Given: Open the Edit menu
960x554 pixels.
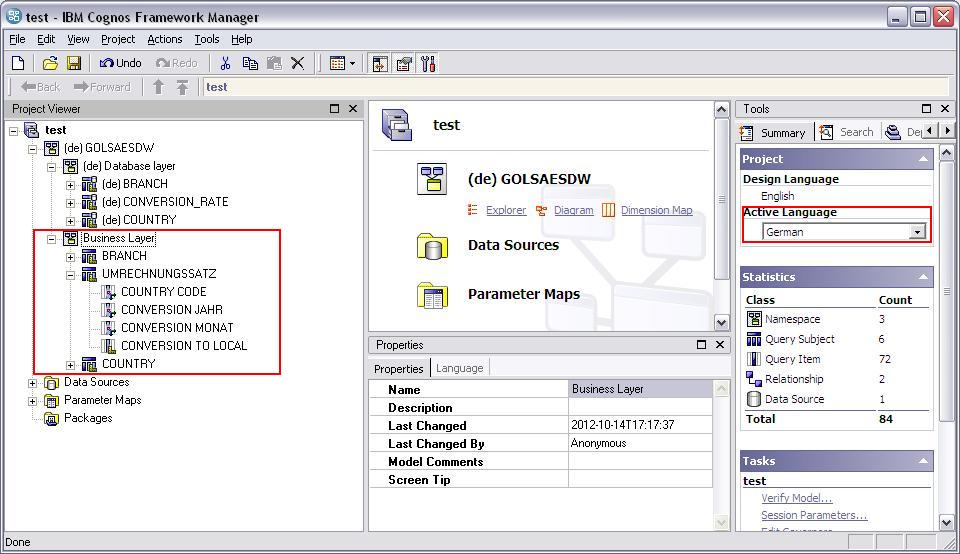Looking at the screenshot, I should [x=46, y=39].
